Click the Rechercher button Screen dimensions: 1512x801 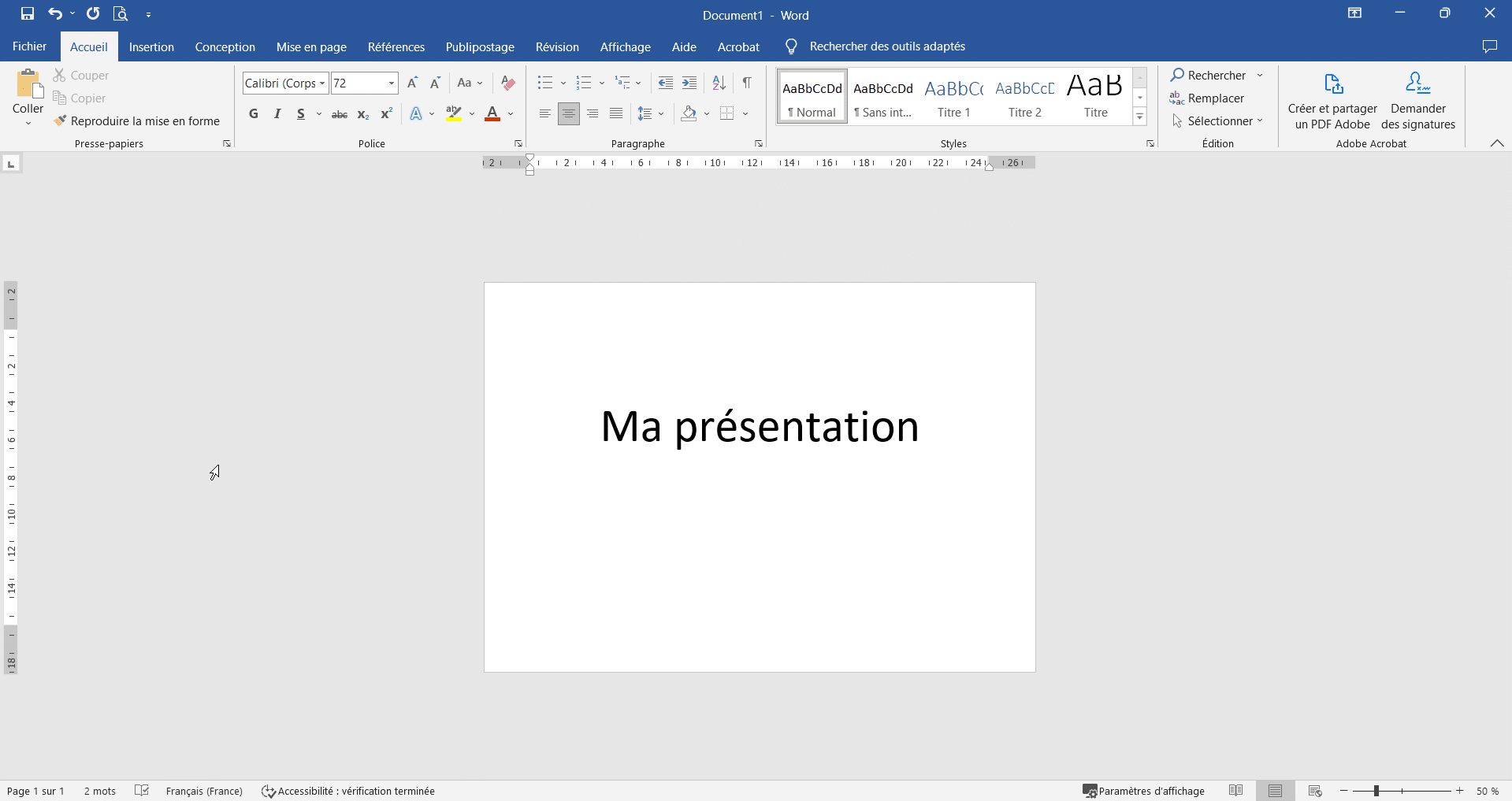(1209, 76)
